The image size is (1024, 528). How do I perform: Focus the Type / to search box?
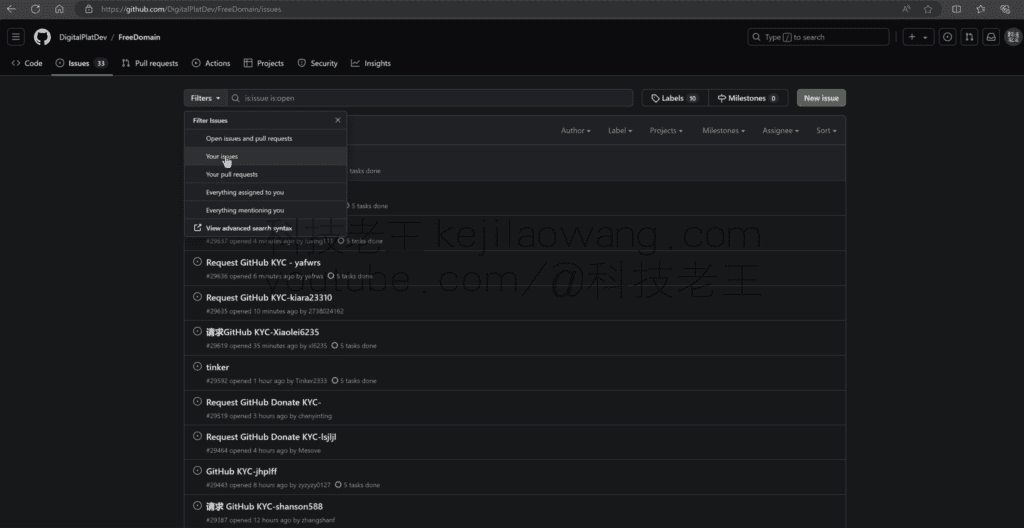[x=818, y=37]
